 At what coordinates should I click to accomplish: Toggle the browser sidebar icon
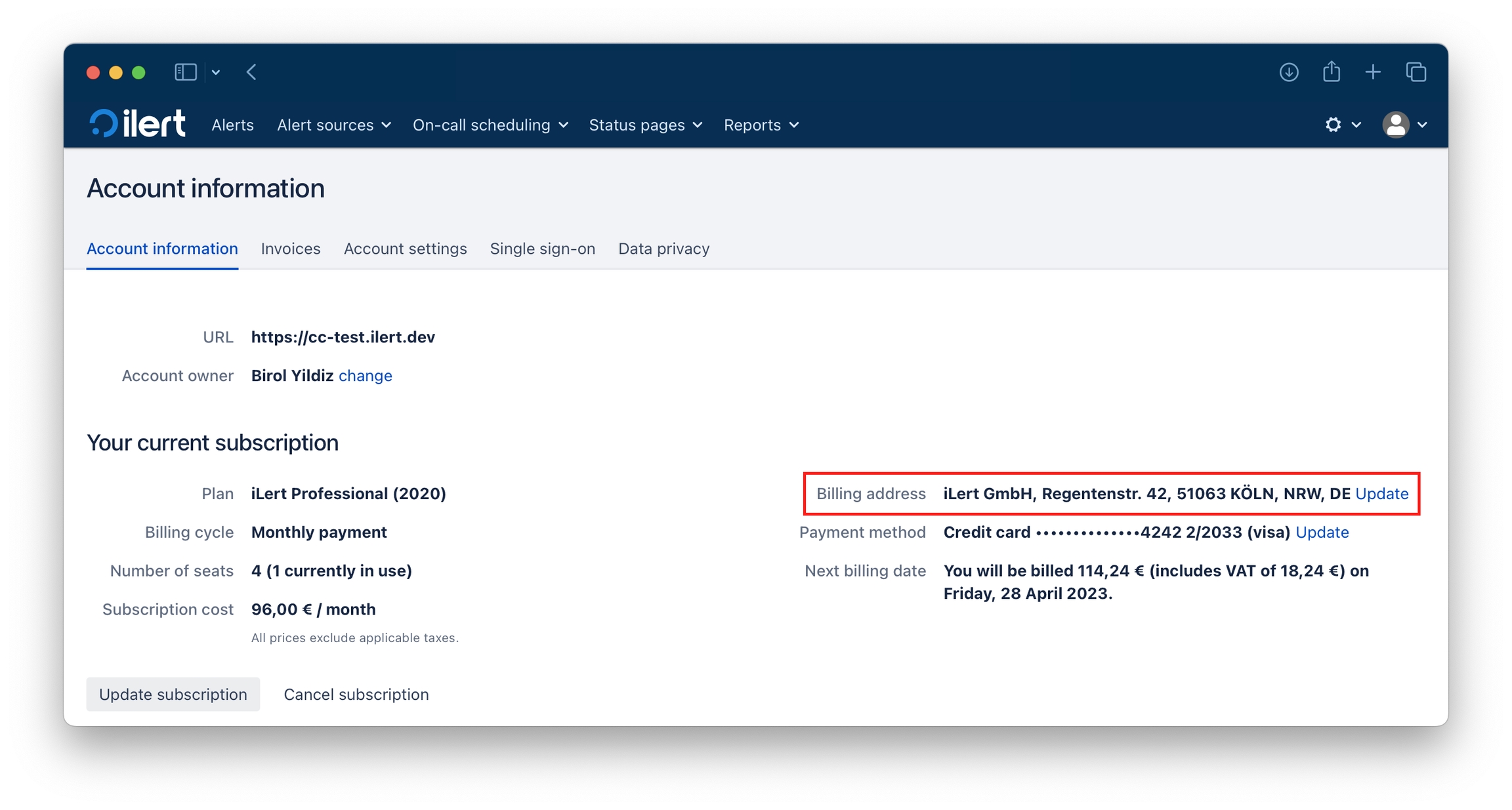[x=186, y=72]
